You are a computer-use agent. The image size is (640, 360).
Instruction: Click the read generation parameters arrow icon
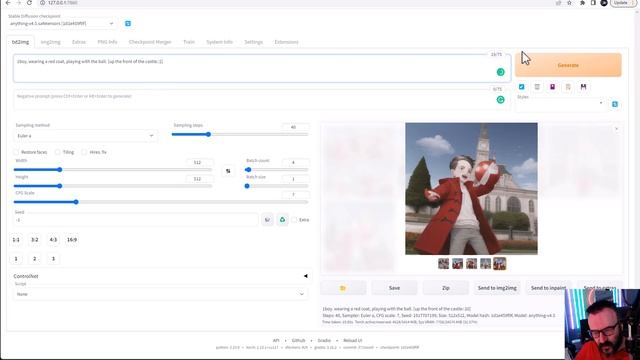pos(522,87)
